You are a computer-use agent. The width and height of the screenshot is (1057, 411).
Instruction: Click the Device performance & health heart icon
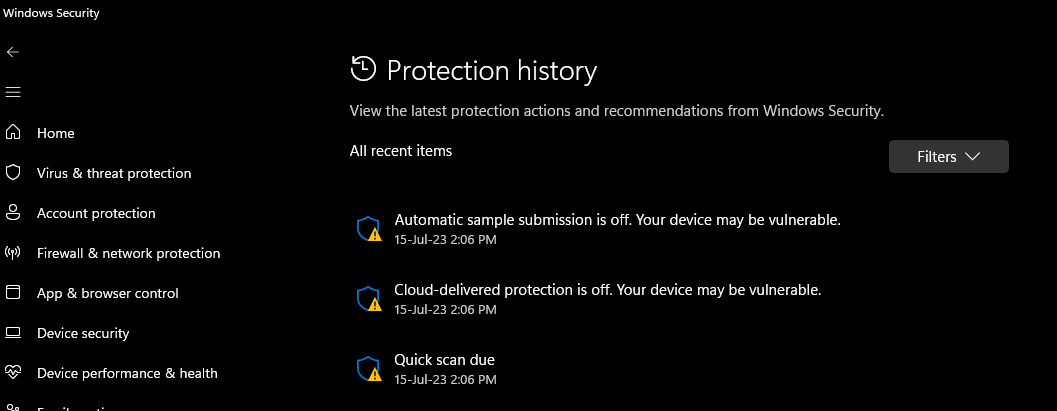coord(13,373)
